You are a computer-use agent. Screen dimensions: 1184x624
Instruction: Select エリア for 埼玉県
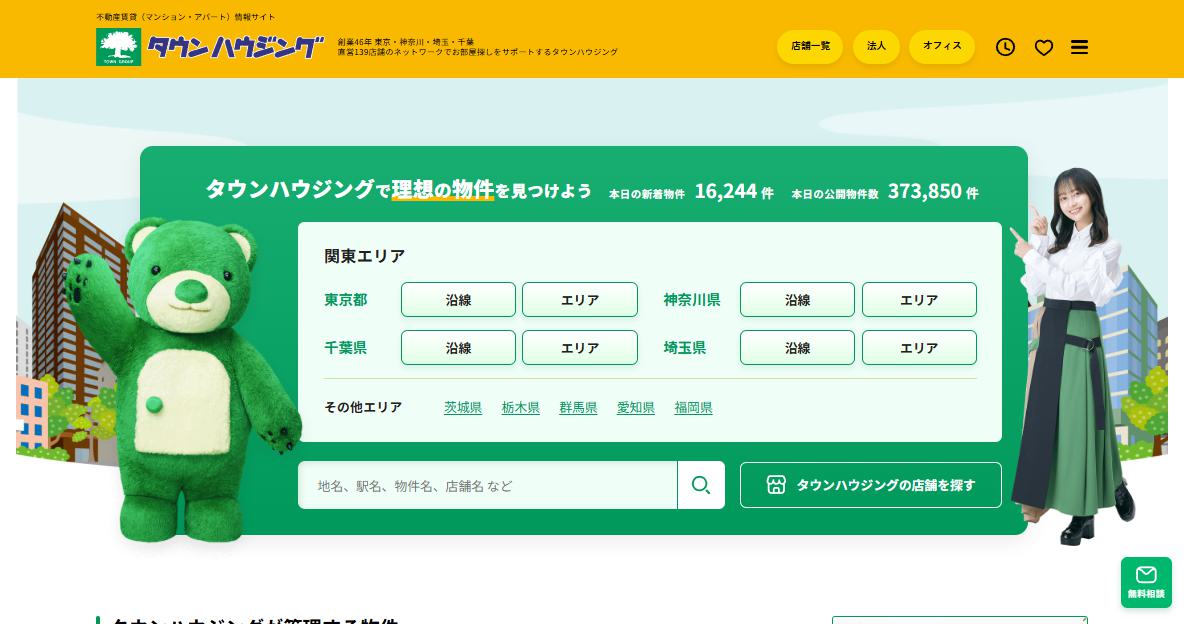tap(919, 348)
